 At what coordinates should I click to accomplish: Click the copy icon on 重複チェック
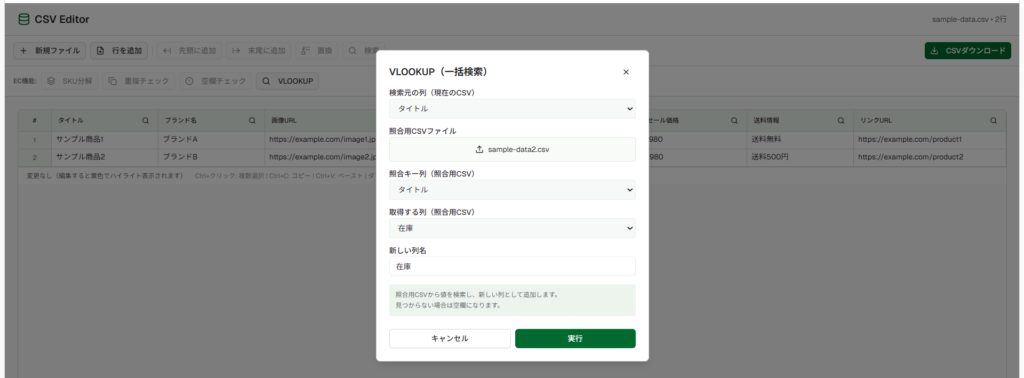tap(113, 82)
